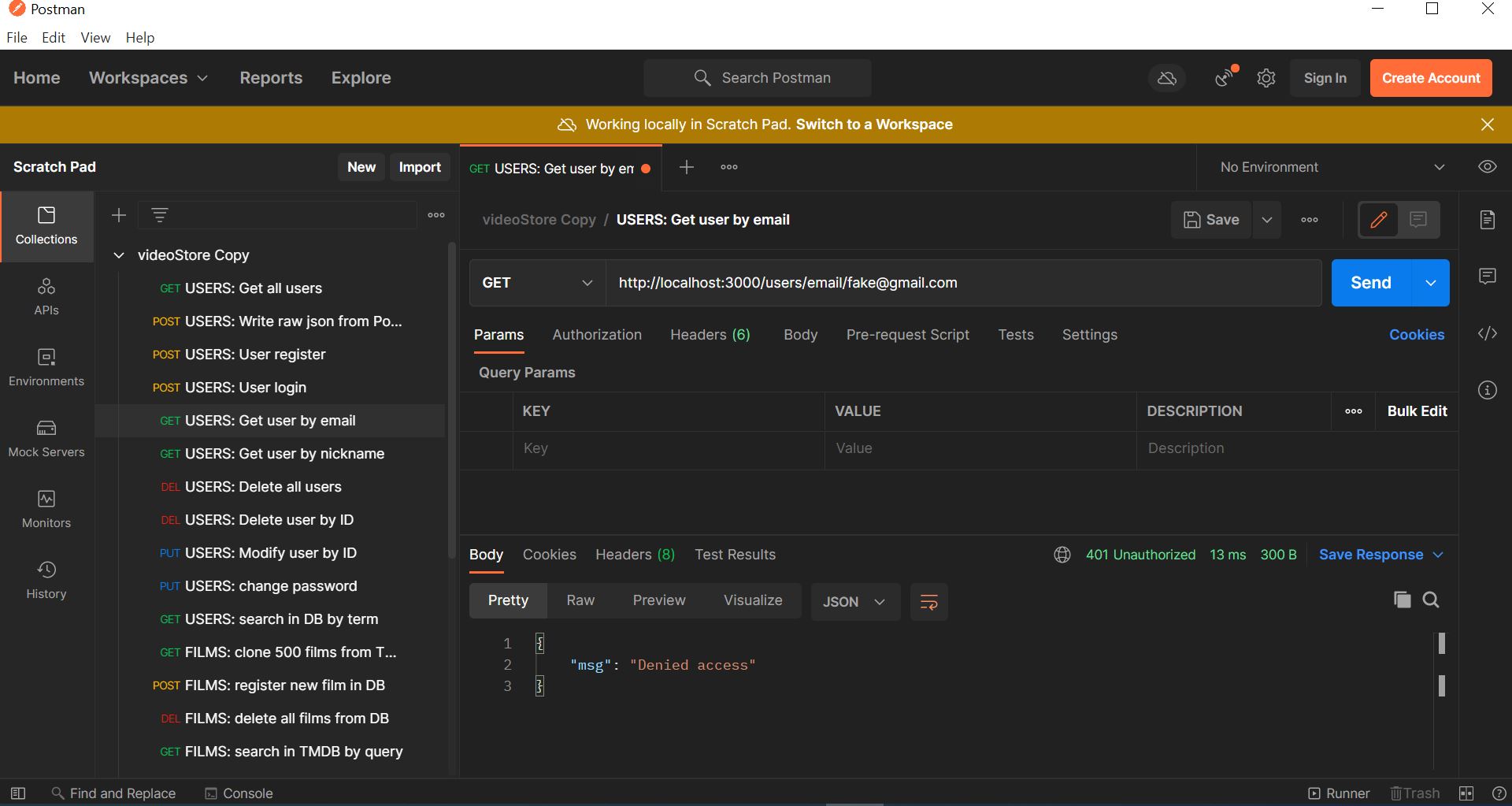Open the View menu
The width and height of the screenshot is (1512, 806).
[x=95, y=38]
